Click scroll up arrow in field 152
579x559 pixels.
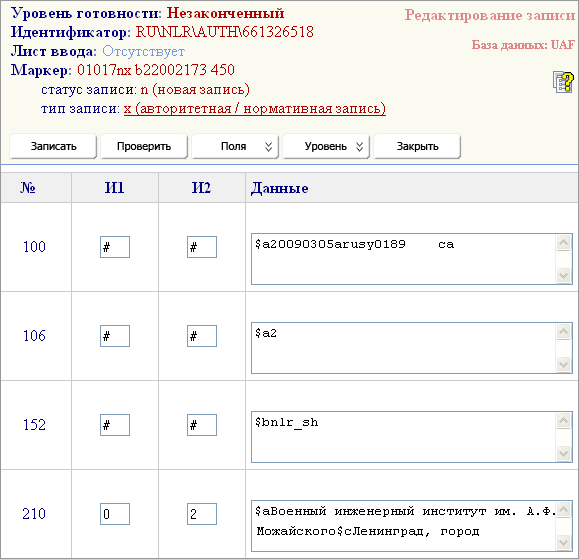[563, 421]
